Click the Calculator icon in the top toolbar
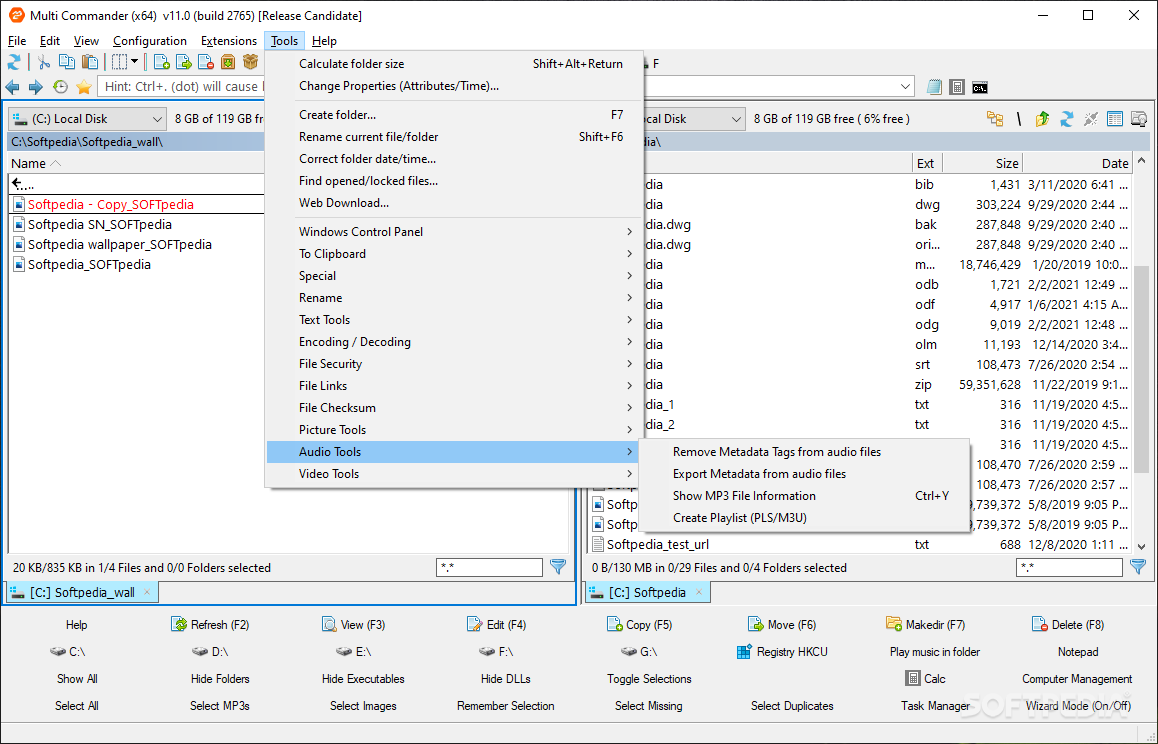Viewport: 1158px width, 744px height. coord(957,87)
